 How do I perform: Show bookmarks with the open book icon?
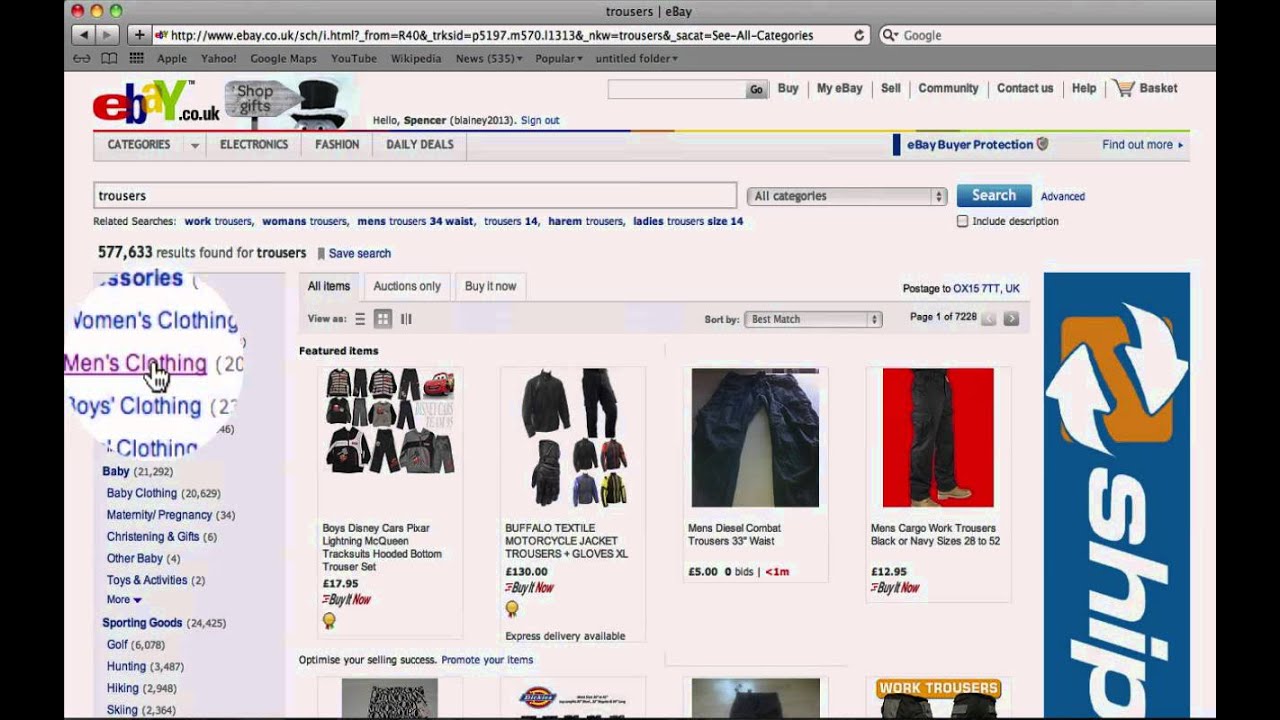coord(109,58)
